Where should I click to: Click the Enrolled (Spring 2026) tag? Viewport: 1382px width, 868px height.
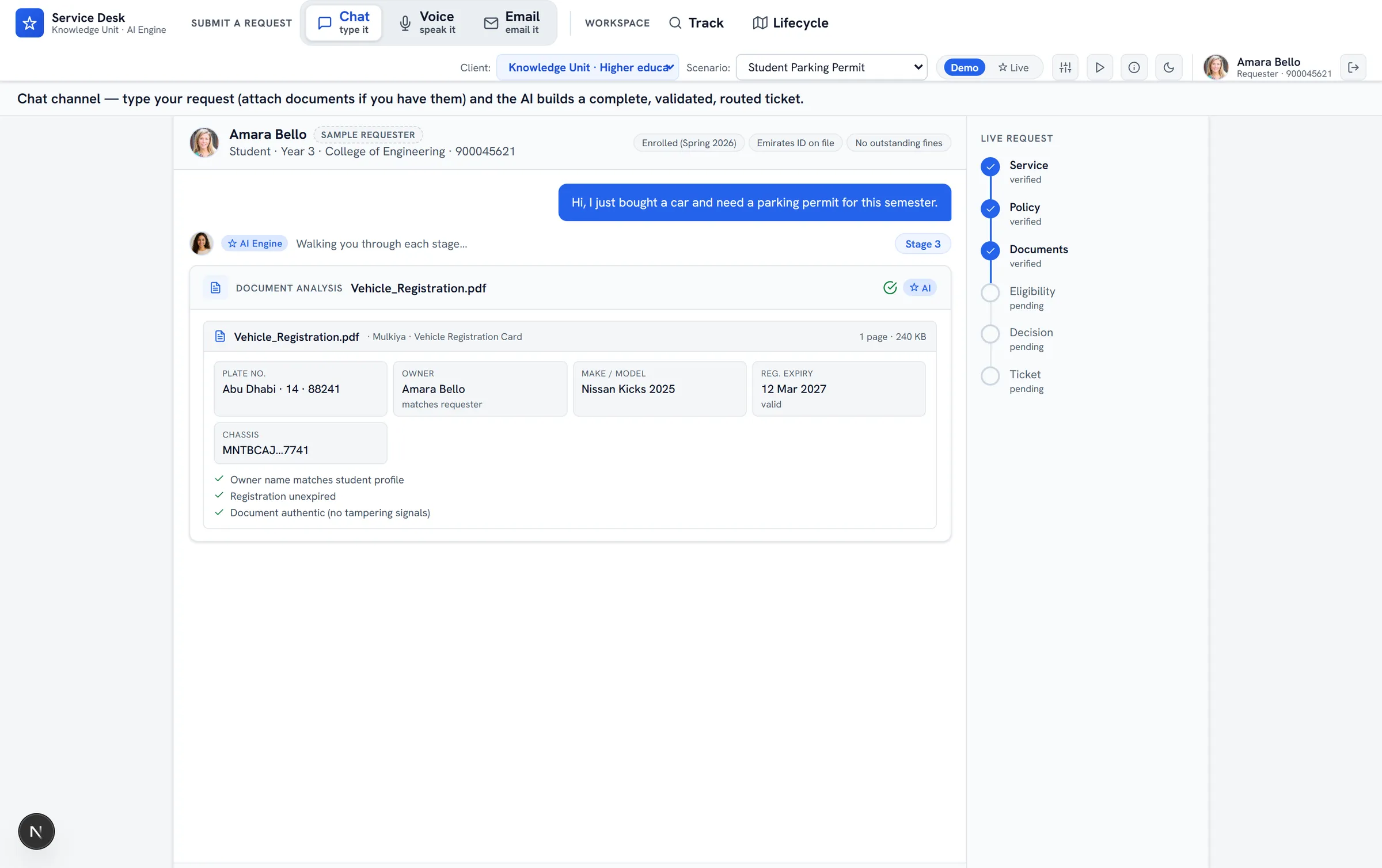tap(689, 143)
